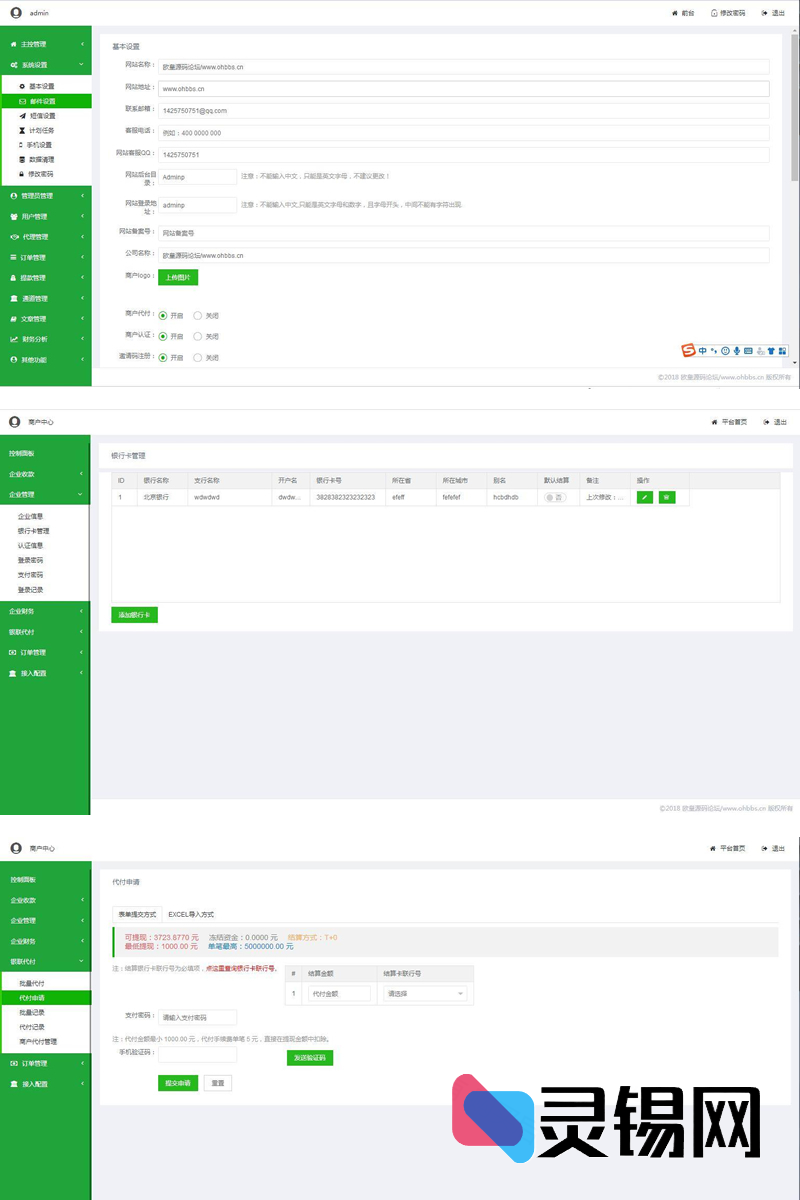This screenshot has height=1200, width=800.
Task: Select 关闭 radio for 商户认证
Action: [x=198, y=336]
